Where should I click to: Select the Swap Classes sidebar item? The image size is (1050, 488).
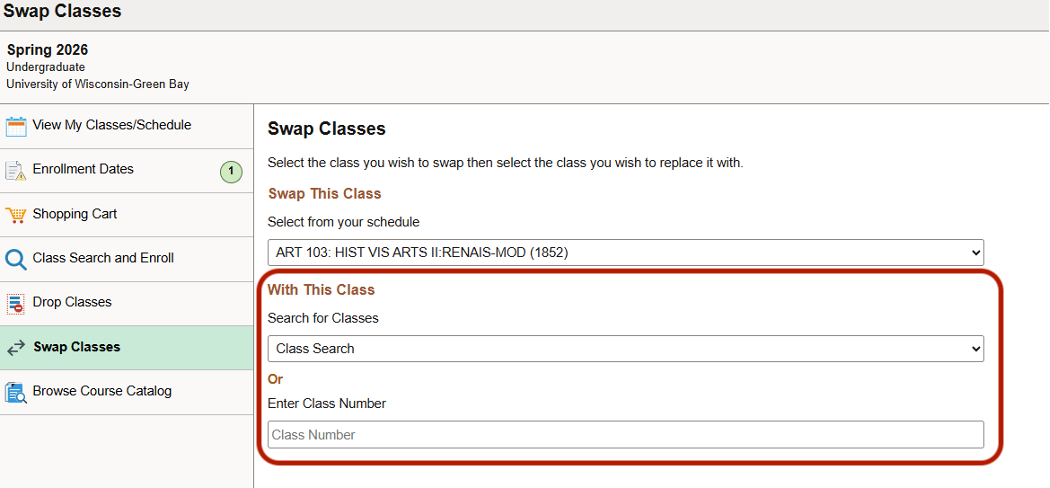(76, 347)
